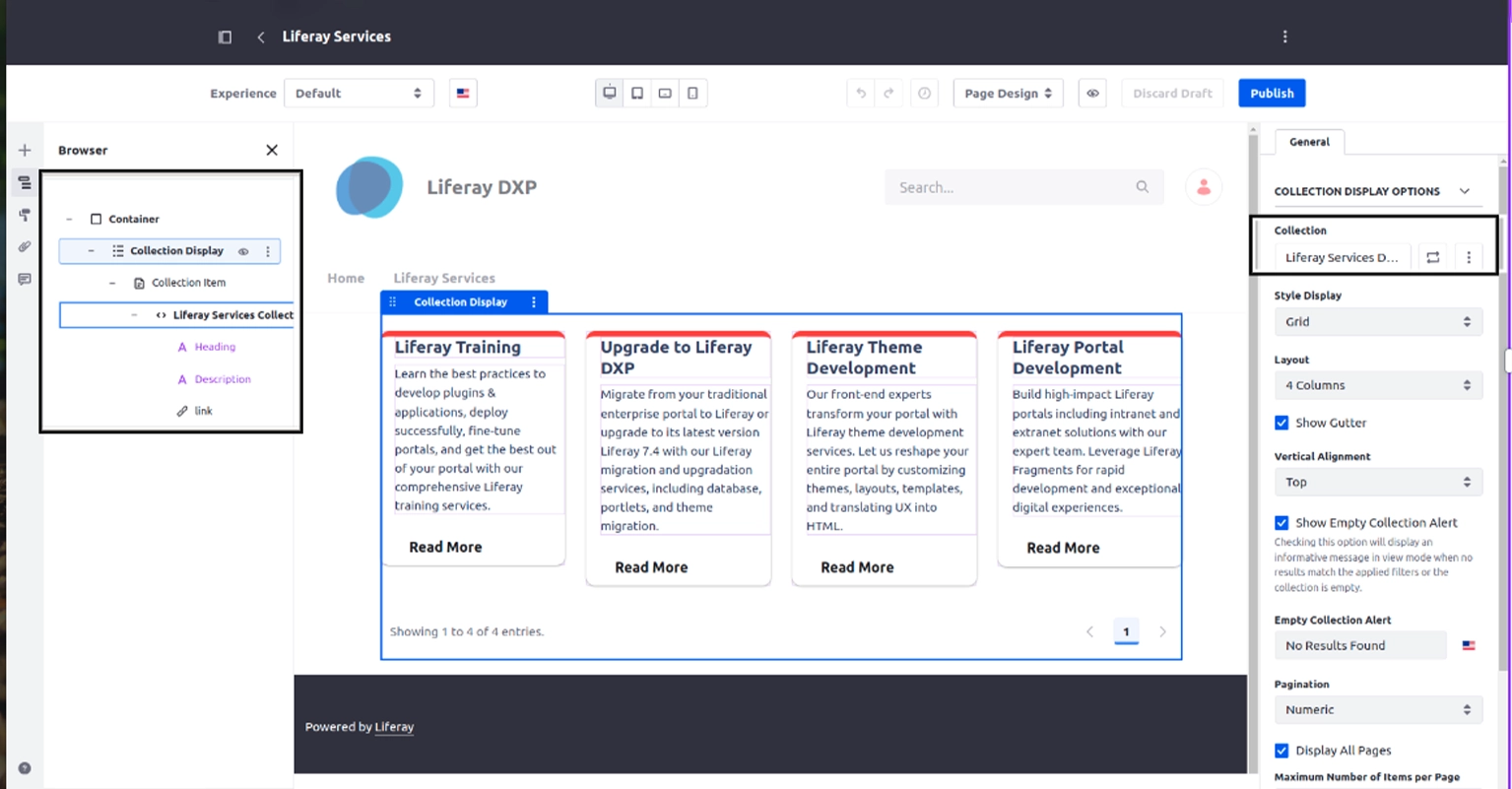Open the Vertical Alignment Top dropdown
Viewport: 1512px width, 789px height.
coord(1377,482)
